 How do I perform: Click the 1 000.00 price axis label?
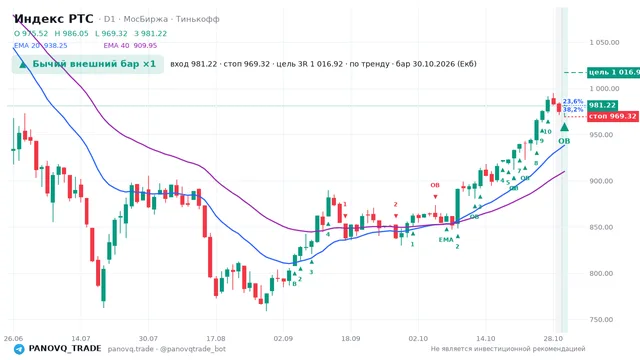(x=604, y=89)
